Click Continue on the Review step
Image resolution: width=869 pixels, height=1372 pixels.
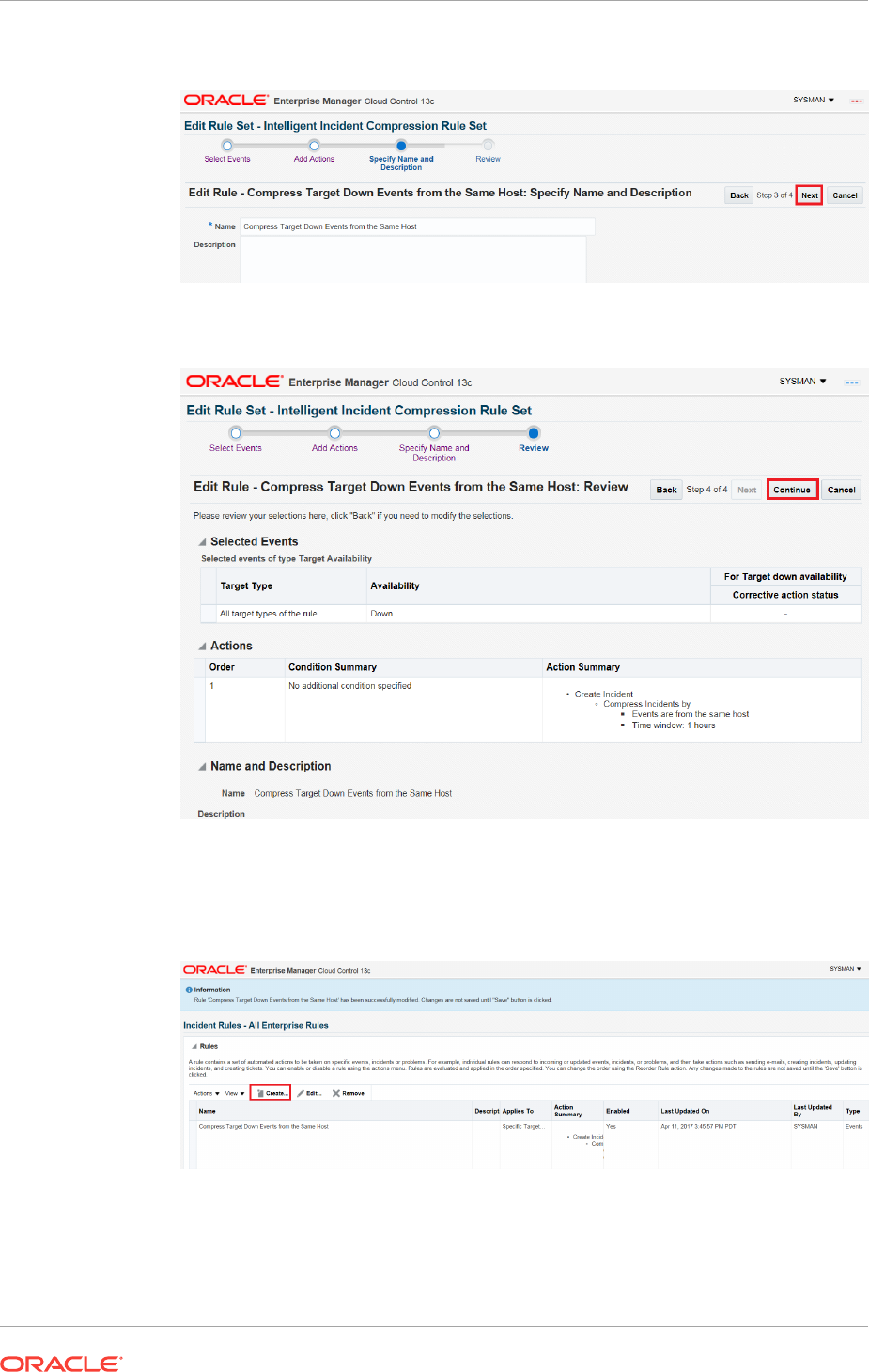[792, 490]
